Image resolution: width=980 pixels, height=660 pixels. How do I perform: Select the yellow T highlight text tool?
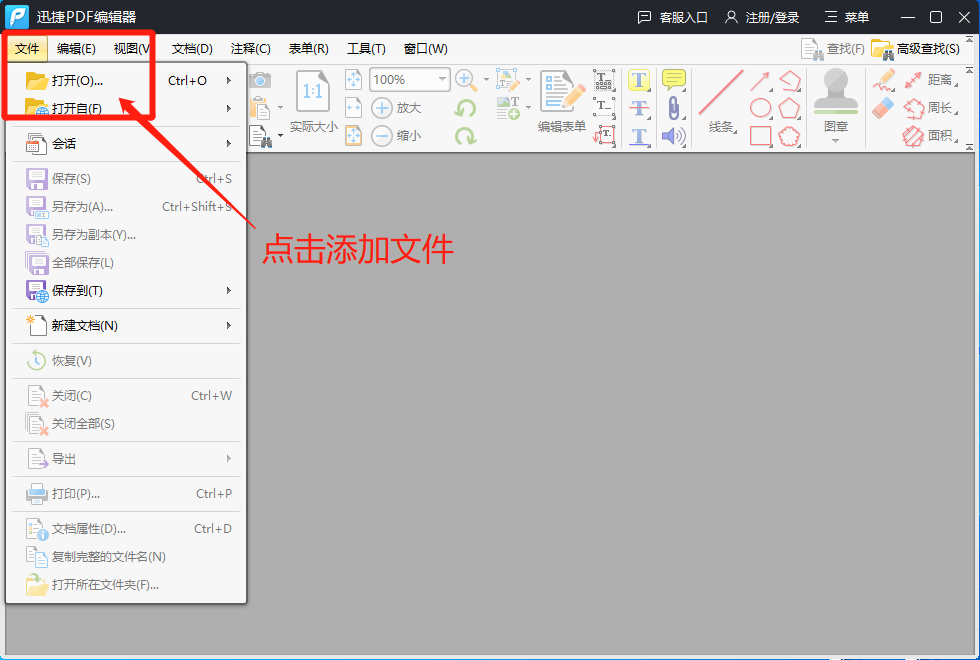point(639,80)
